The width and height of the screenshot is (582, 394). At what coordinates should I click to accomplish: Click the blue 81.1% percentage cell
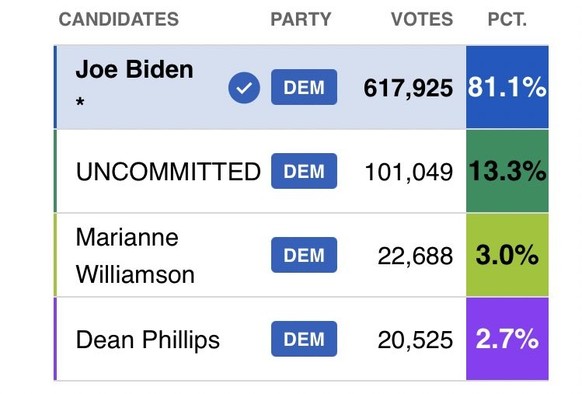click(x=507, y=87)
